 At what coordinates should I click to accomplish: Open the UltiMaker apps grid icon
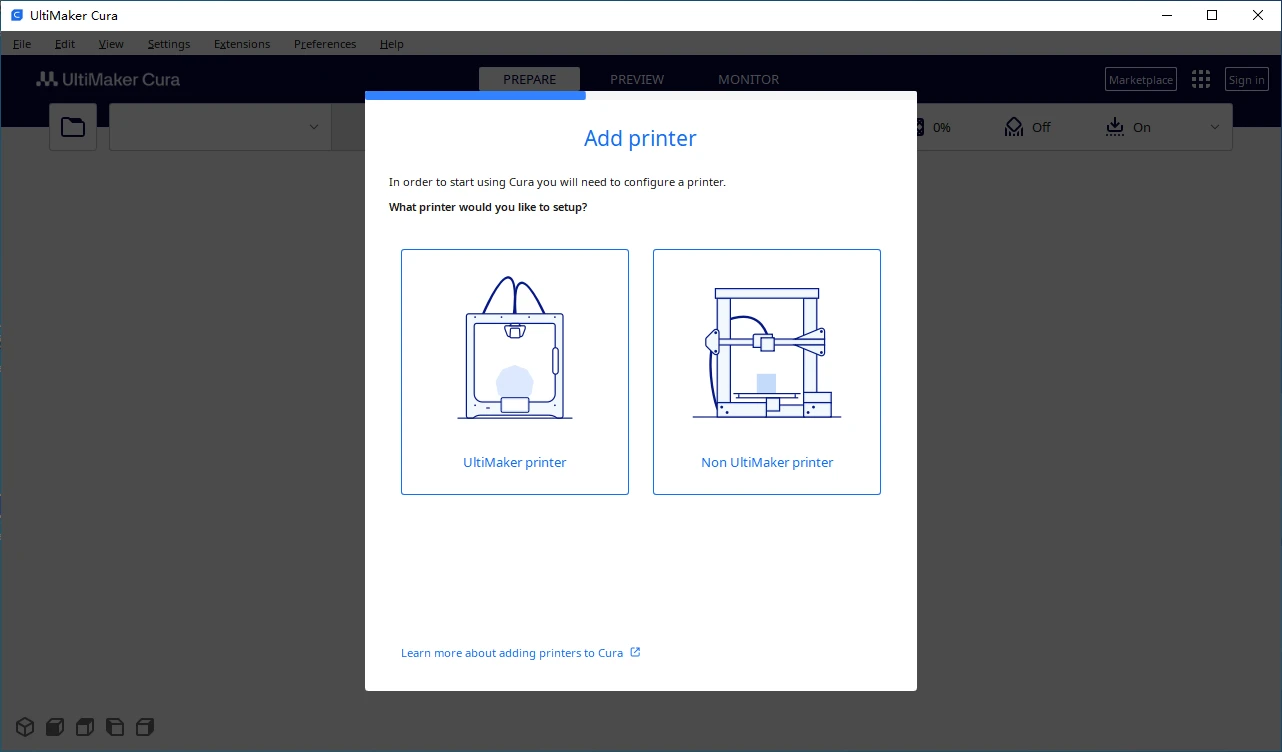click(1201, 80)
